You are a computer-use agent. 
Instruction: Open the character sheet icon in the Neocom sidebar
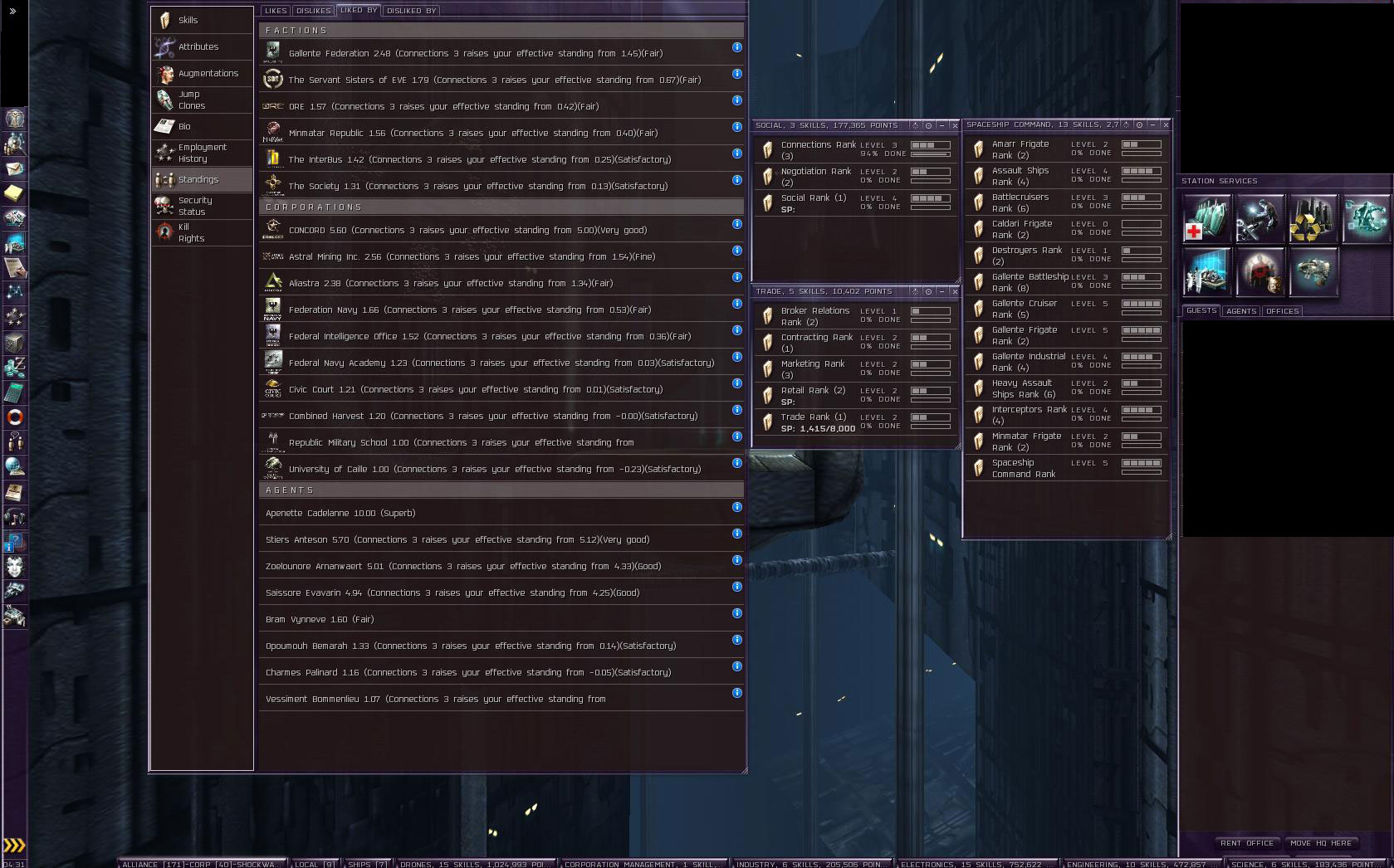click(x=15, y=119)
